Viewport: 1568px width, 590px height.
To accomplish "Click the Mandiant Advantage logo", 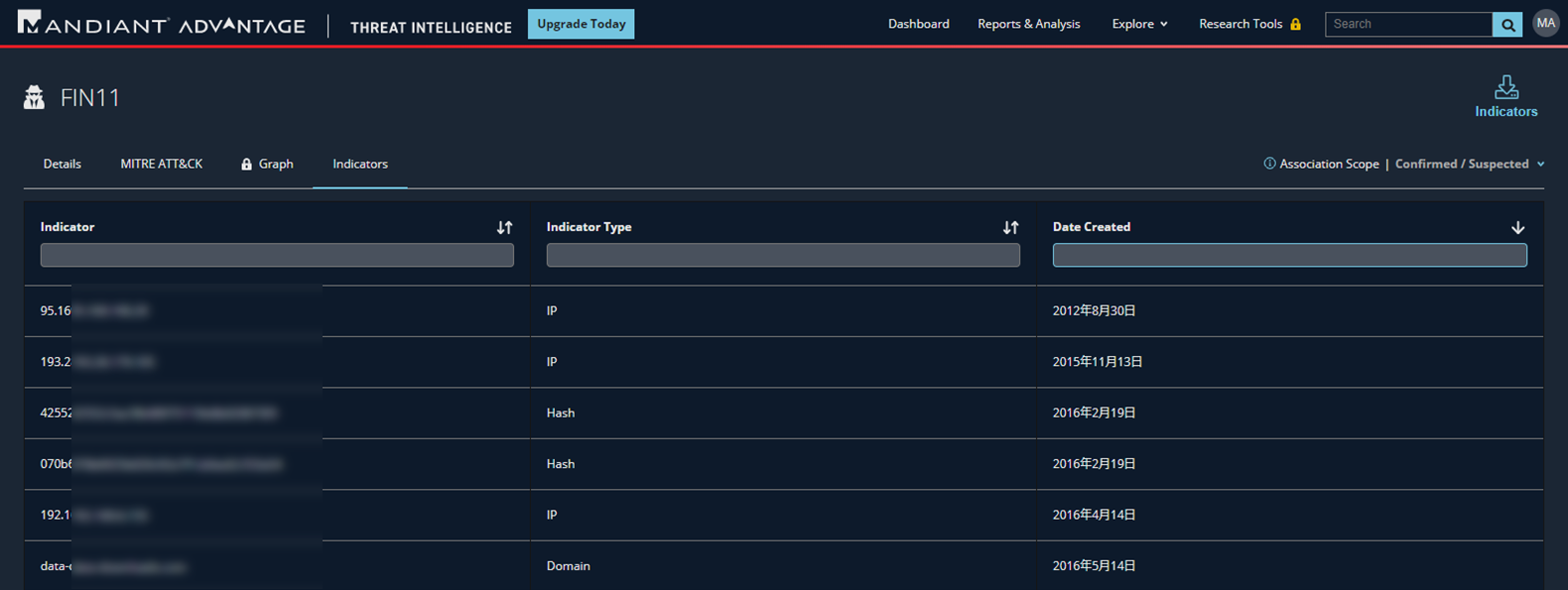I will point(162,24).
